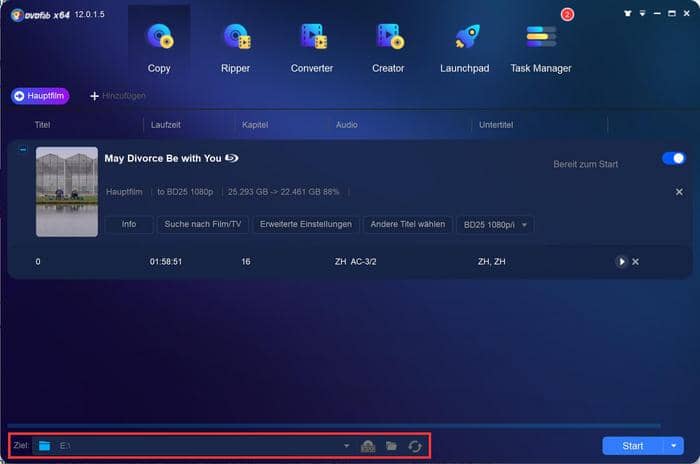Collapse the May Divorce Be with You entry
The width and height of the screenshot is (700, 464).
coord(23,150)
